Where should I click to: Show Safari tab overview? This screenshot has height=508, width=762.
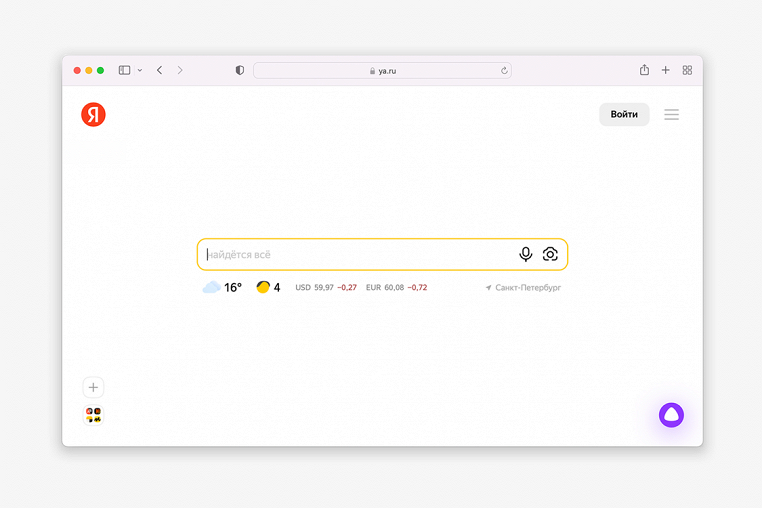687,71
